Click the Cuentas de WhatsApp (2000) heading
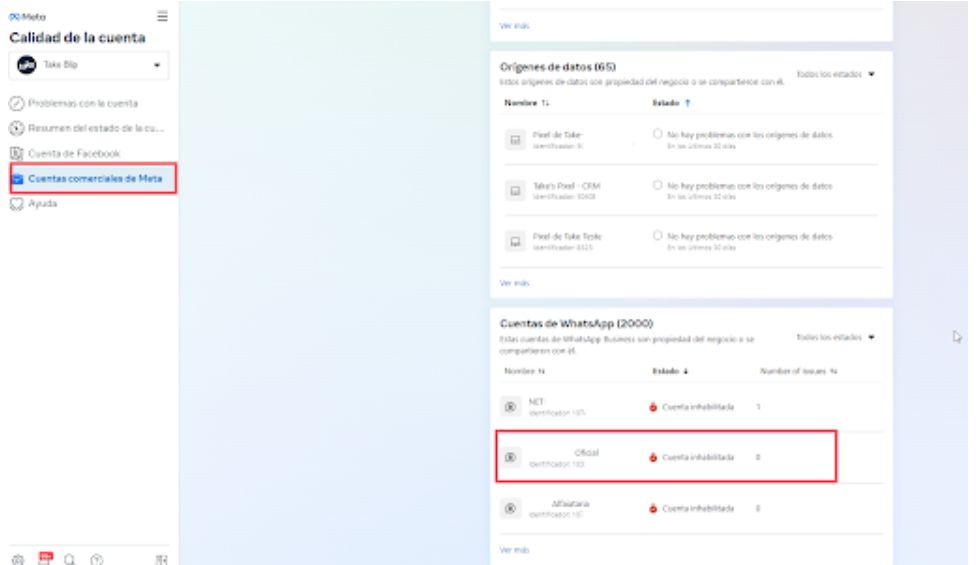Image resolution: width=976 pixels, height=565 pixels. click(576, 324)
